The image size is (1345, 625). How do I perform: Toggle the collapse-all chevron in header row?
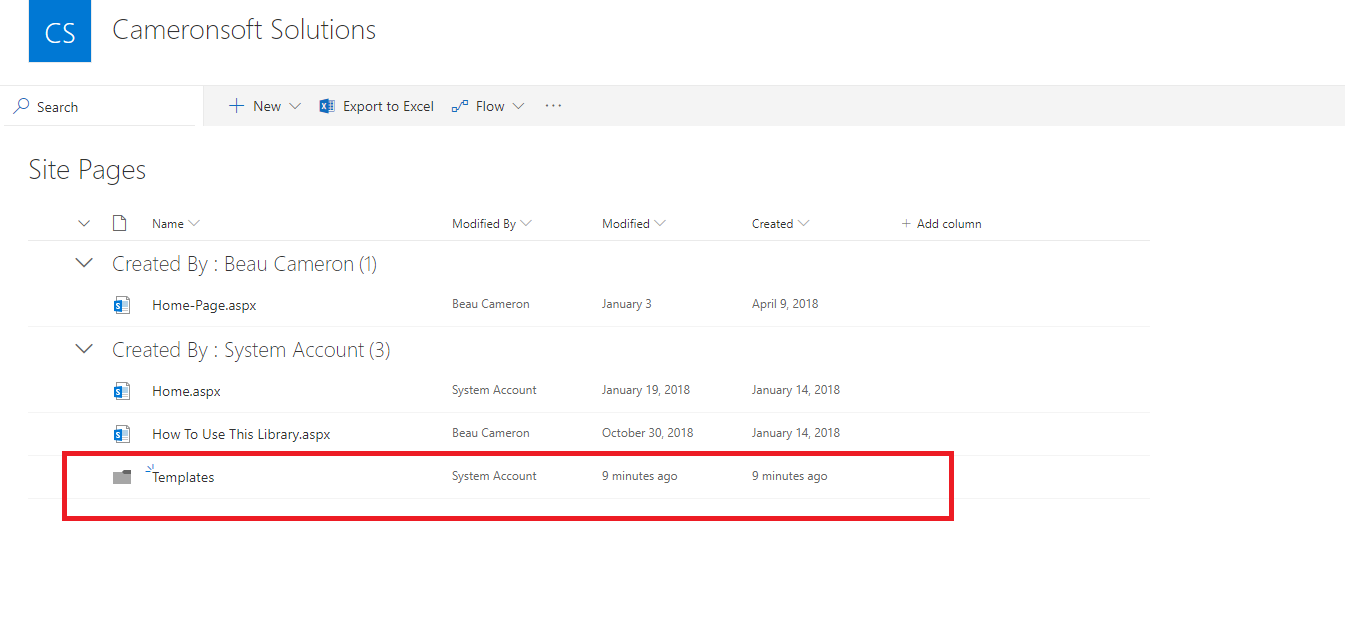[x=84, y=223]
